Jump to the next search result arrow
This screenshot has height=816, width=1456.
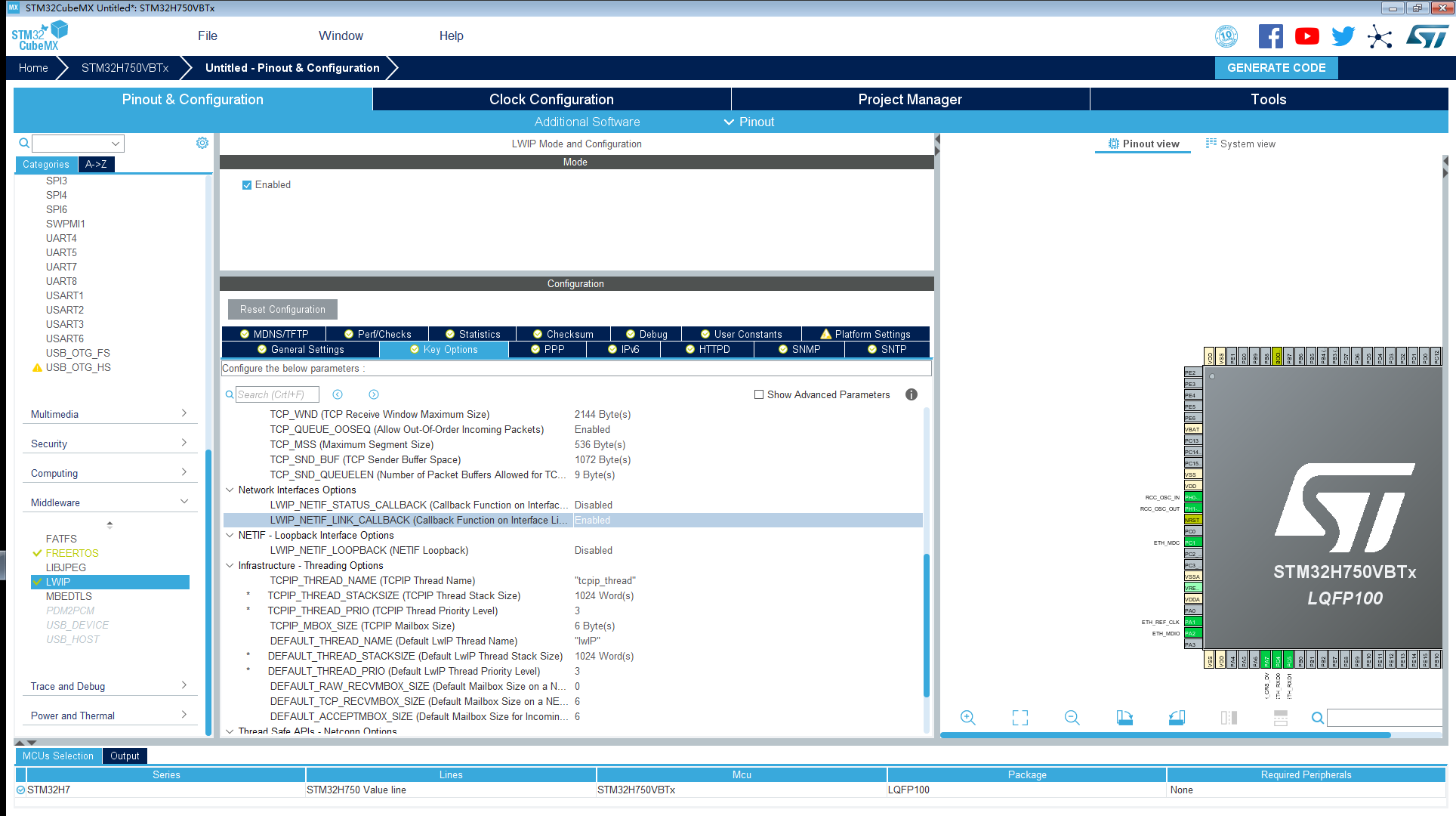click(x=374, y=394)
